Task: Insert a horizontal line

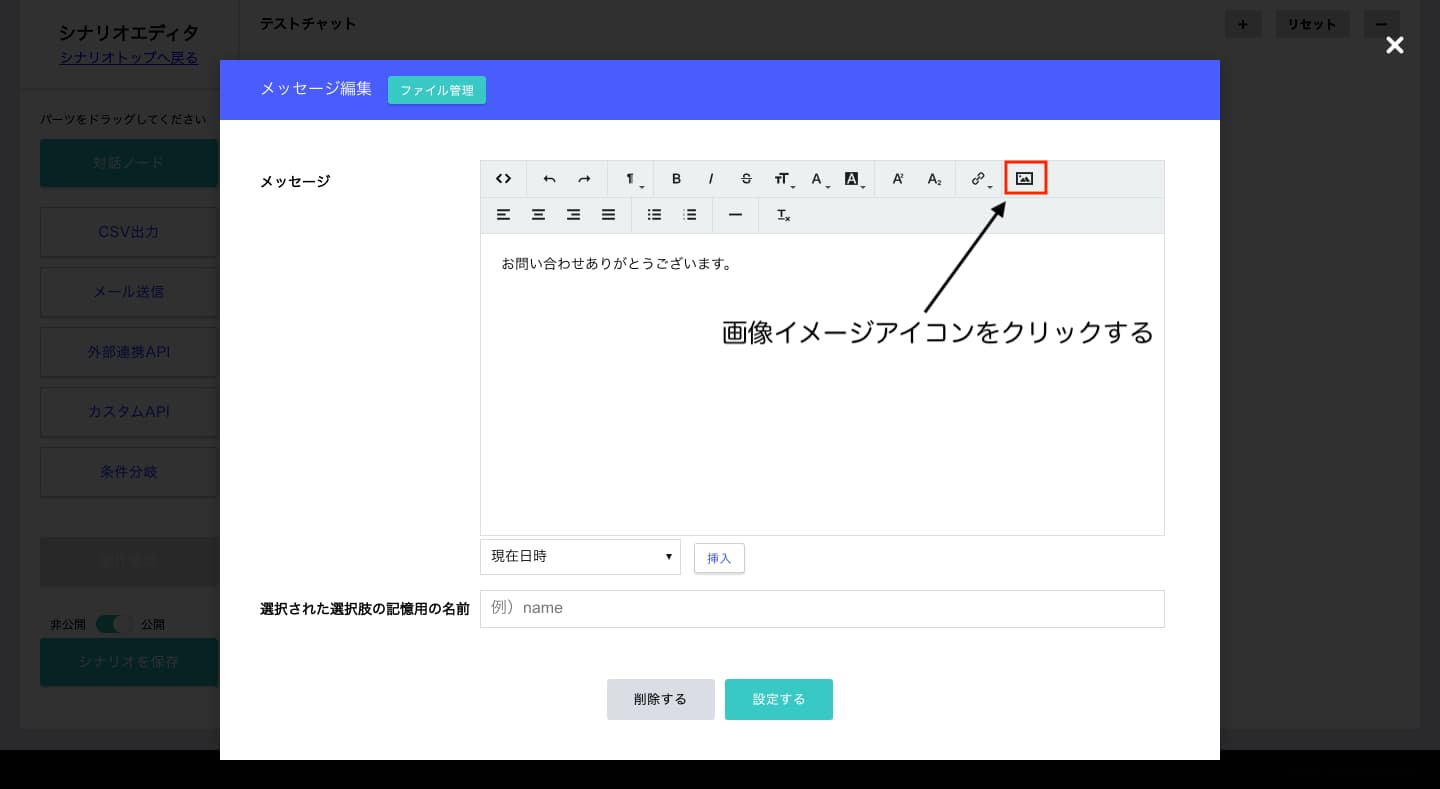Action: pos(735,215)
